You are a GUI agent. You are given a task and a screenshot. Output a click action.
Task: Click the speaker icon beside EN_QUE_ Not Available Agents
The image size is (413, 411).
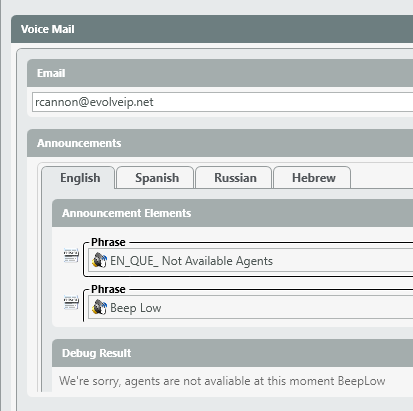pyautogui.click(x=99, y=260)
